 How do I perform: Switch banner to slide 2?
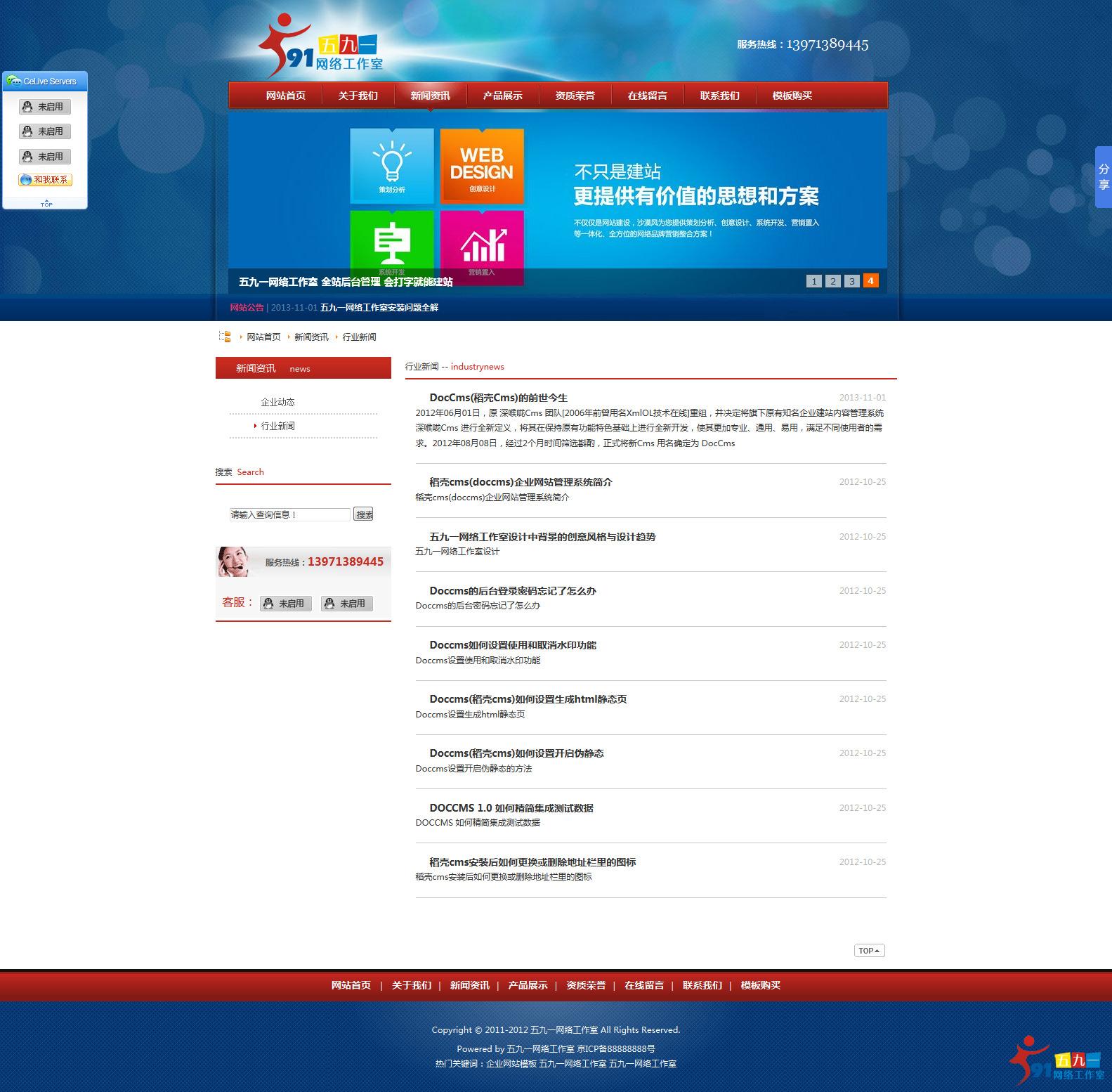click(x=832, y=281)
